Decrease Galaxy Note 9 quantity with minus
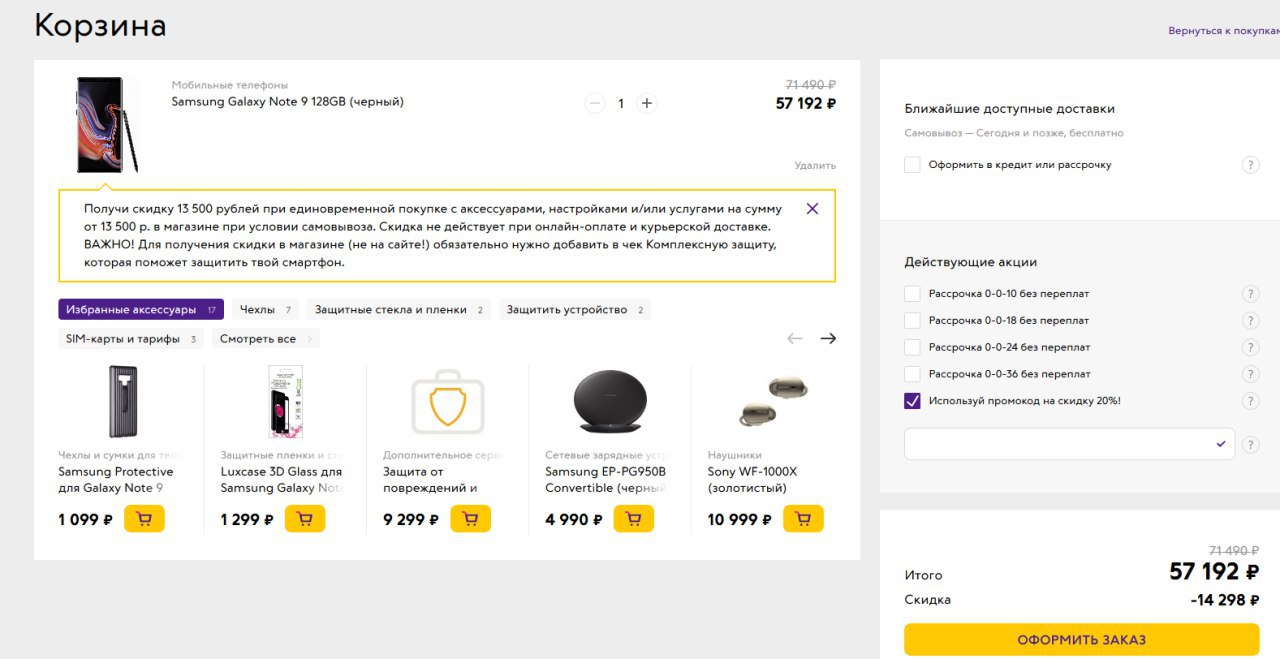The width and height of the screenshot is (1280, 659). [x=595, y=103]
